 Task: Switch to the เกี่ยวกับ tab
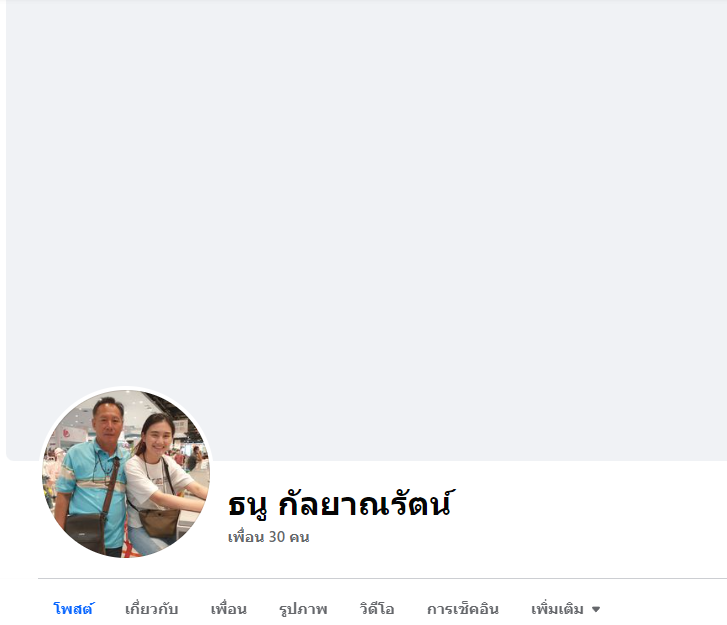[151, 608]
